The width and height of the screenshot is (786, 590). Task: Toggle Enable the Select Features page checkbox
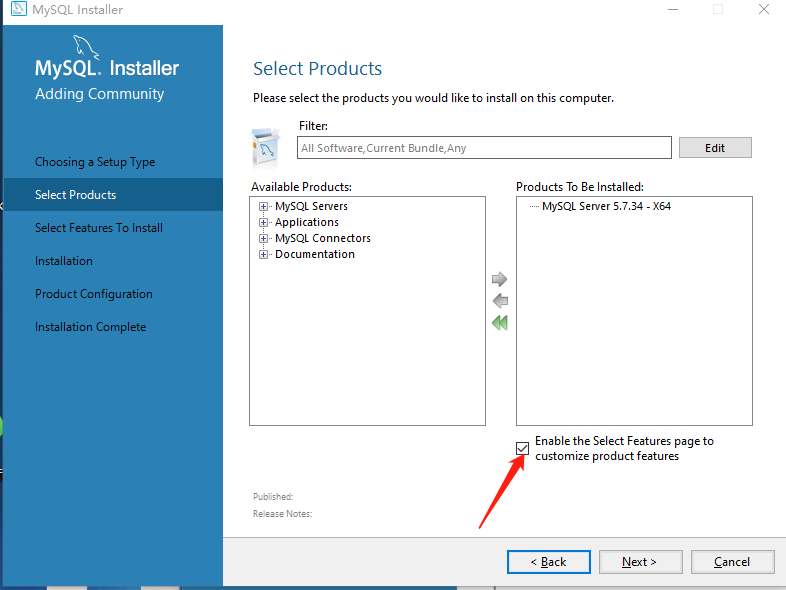522,448
